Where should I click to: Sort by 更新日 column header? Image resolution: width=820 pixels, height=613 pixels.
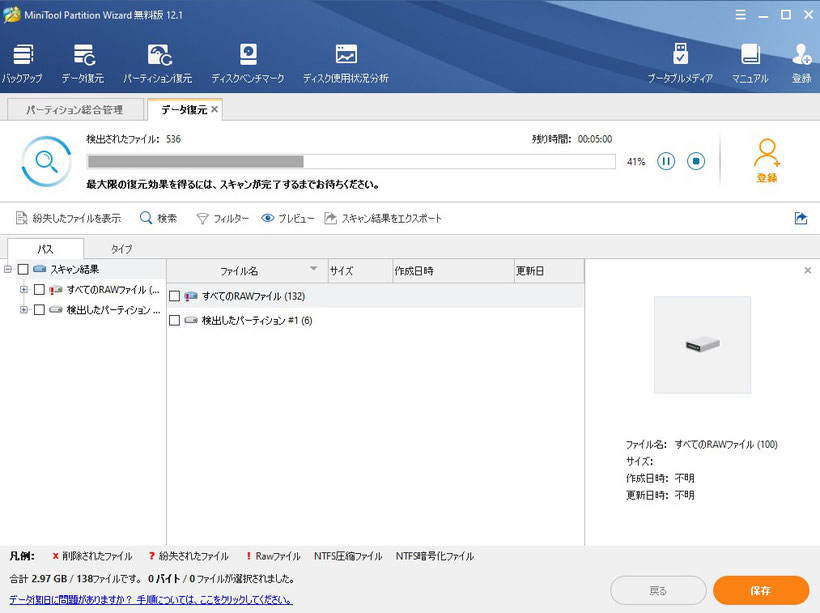pyautogui.click(x=549, y=271)
